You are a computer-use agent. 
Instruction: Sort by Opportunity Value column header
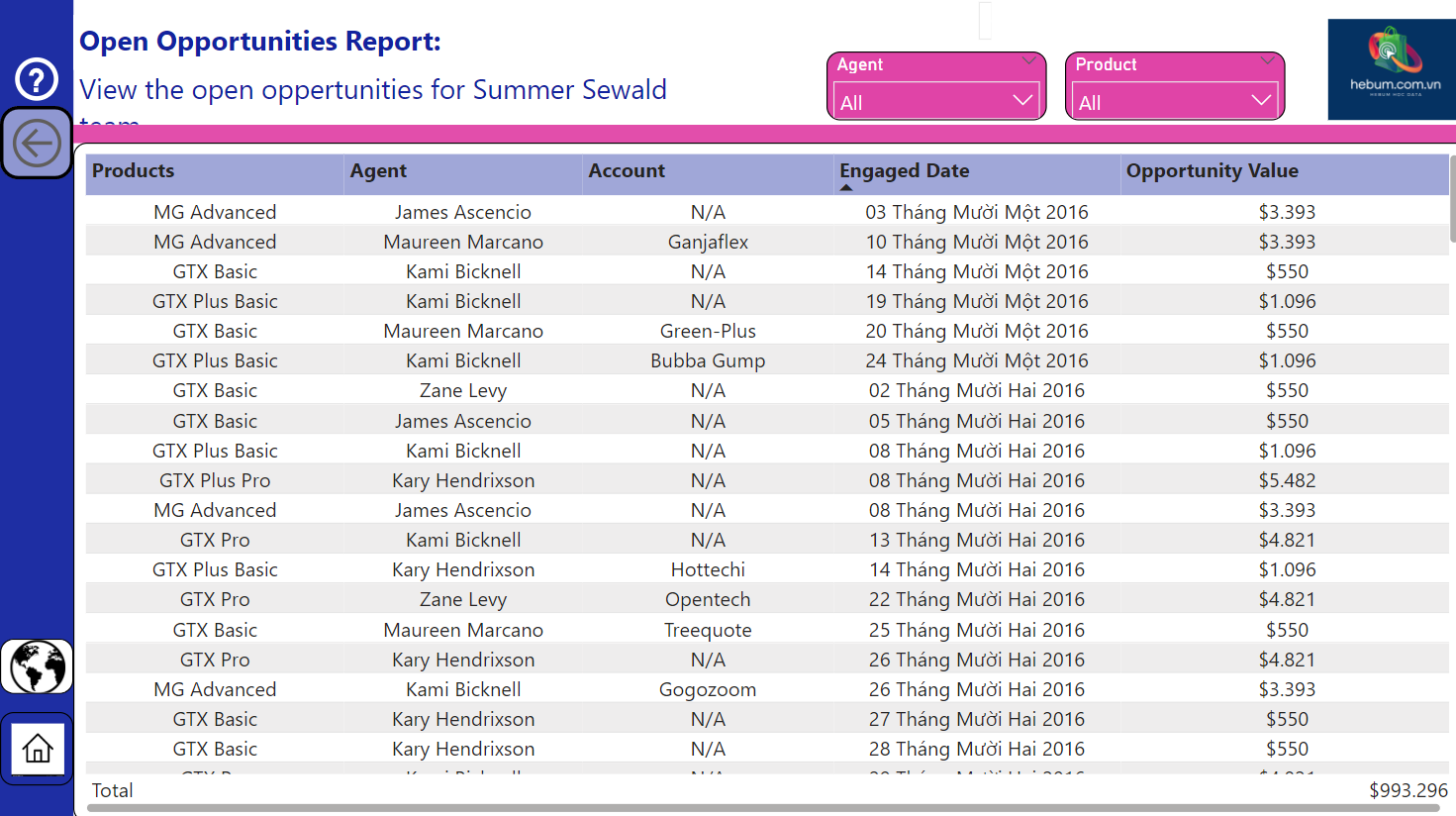pos(1212,171)
